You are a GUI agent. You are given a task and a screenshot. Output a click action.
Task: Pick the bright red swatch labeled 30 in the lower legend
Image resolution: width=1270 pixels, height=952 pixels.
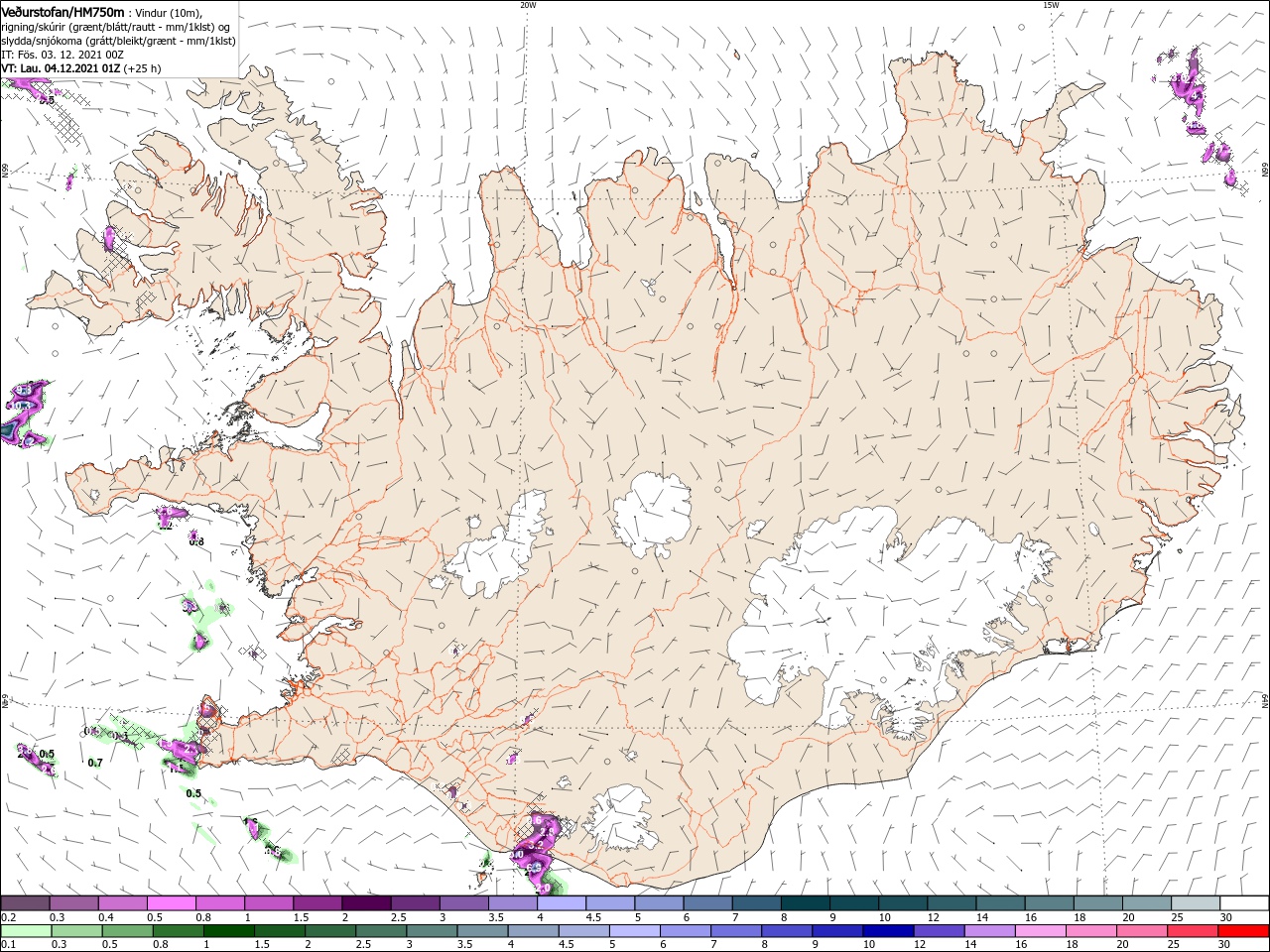(x=1242, y=931)
